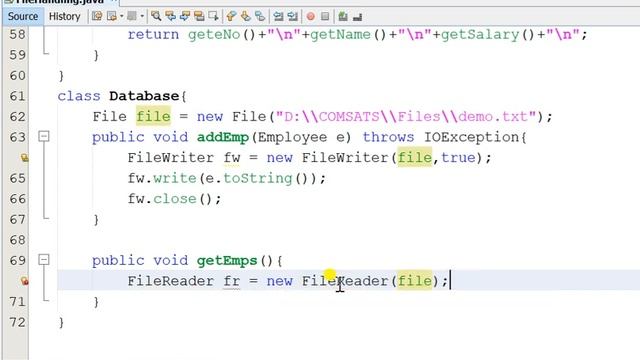Jump to Previous Bookmark icon
Viewport: 640px width, 360px height.
pyautogui.click(x=231, y=16)
